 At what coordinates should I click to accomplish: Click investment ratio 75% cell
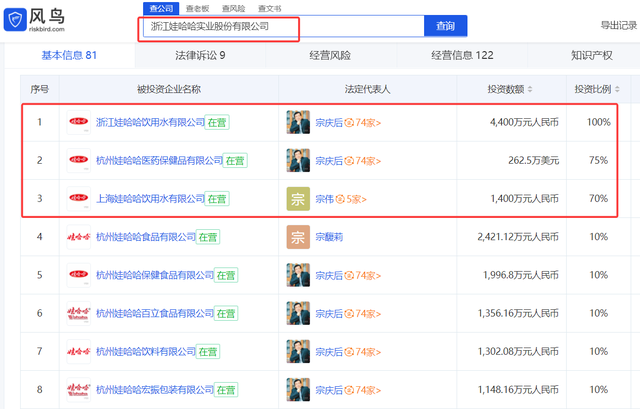[x=598, y=160]
